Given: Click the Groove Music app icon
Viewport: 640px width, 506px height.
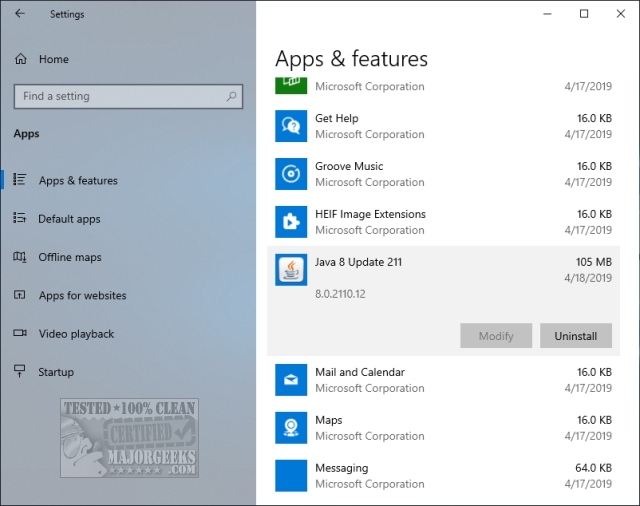Looking at the screenshot, I should (291, 174).
